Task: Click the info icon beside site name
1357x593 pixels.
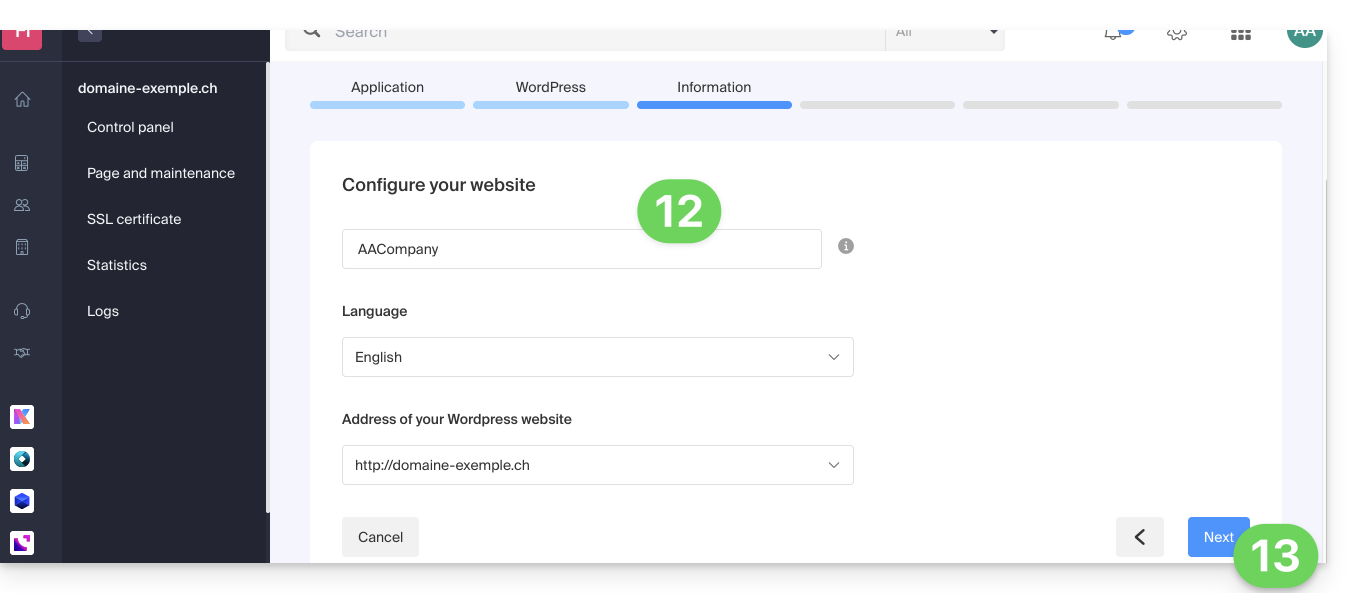Action: click(846, 246)
